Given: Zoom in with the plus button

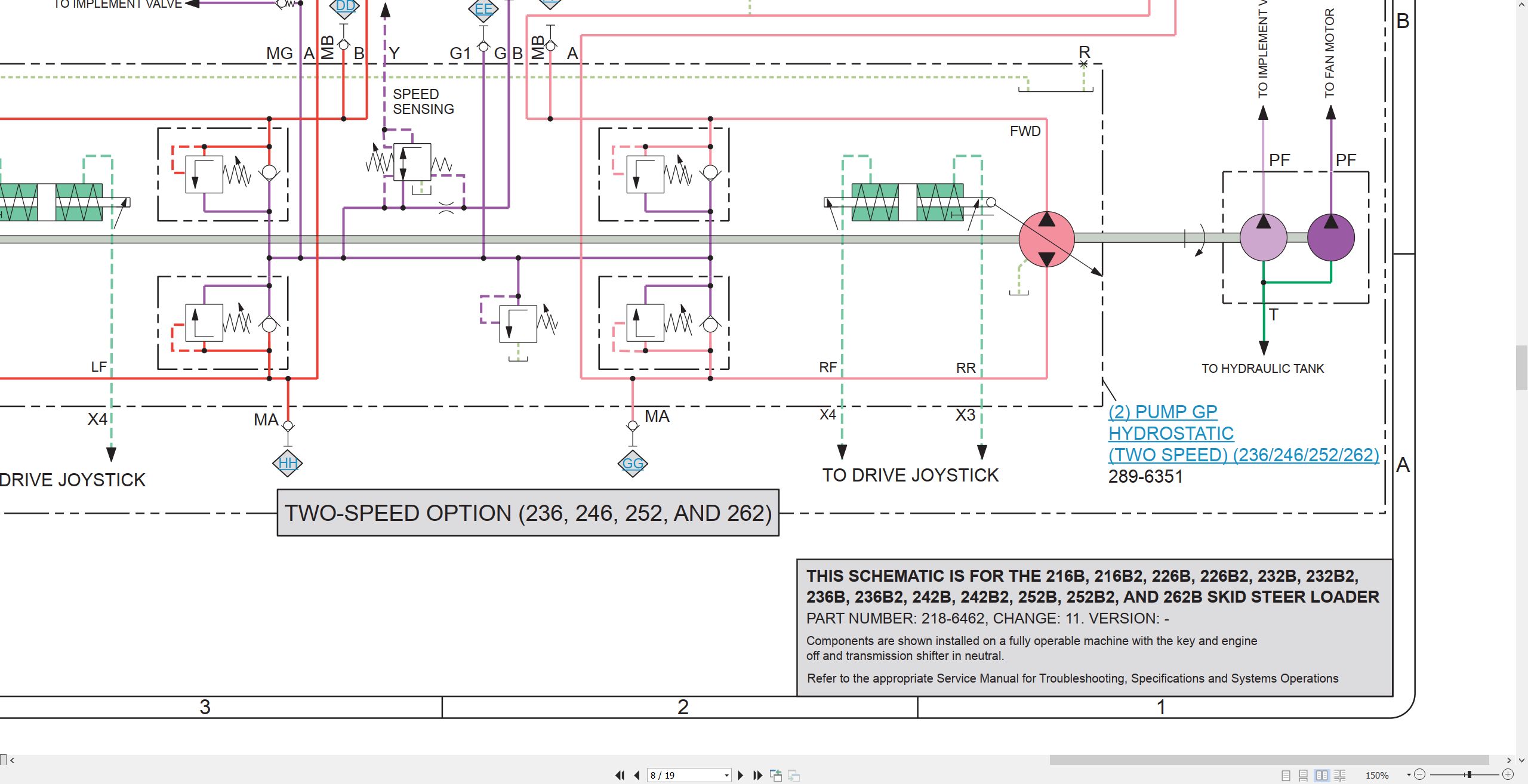Looking at the screenshot, I should click(x=1508, y=774).
